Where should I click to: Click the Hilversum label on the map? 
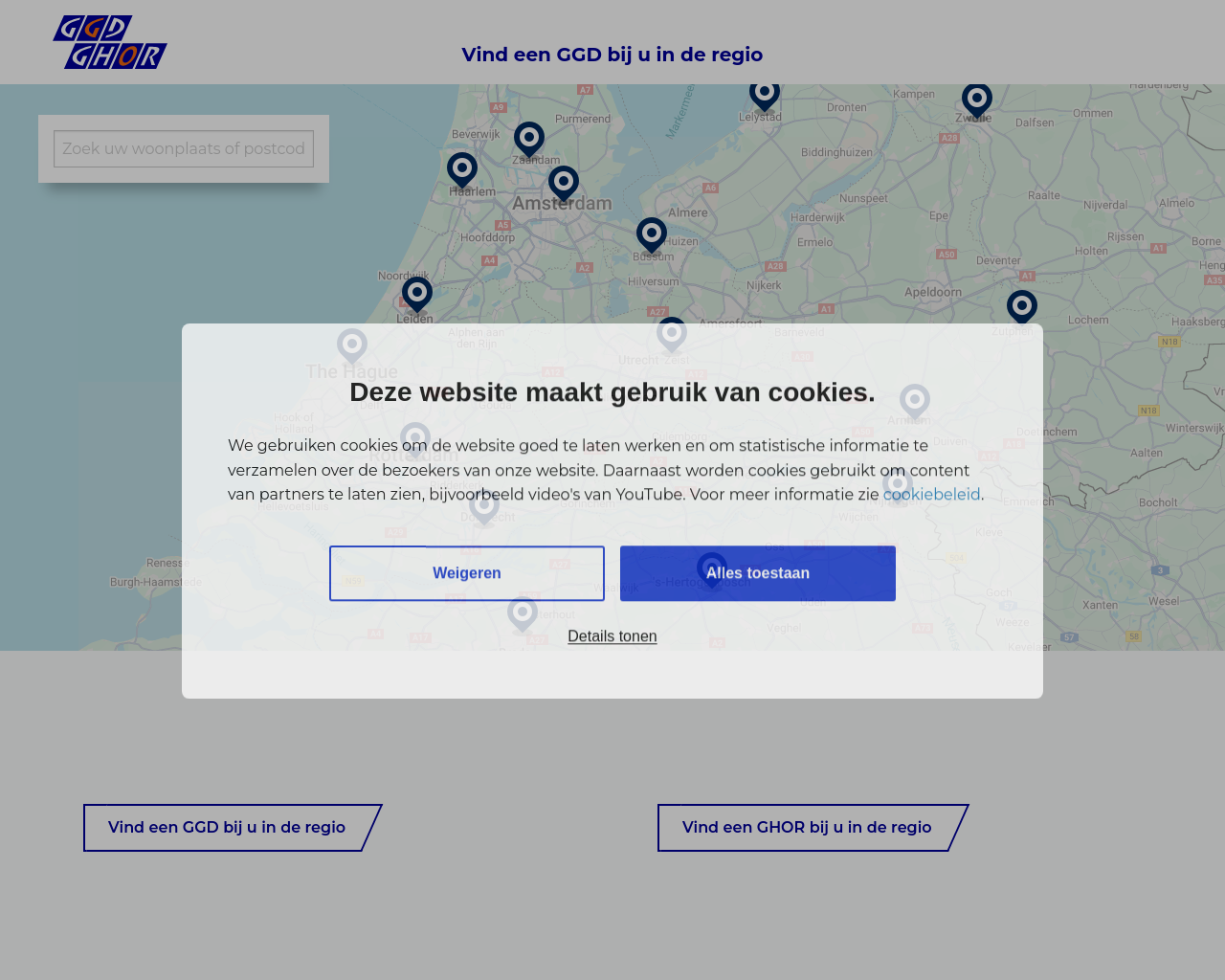[654, 282]
